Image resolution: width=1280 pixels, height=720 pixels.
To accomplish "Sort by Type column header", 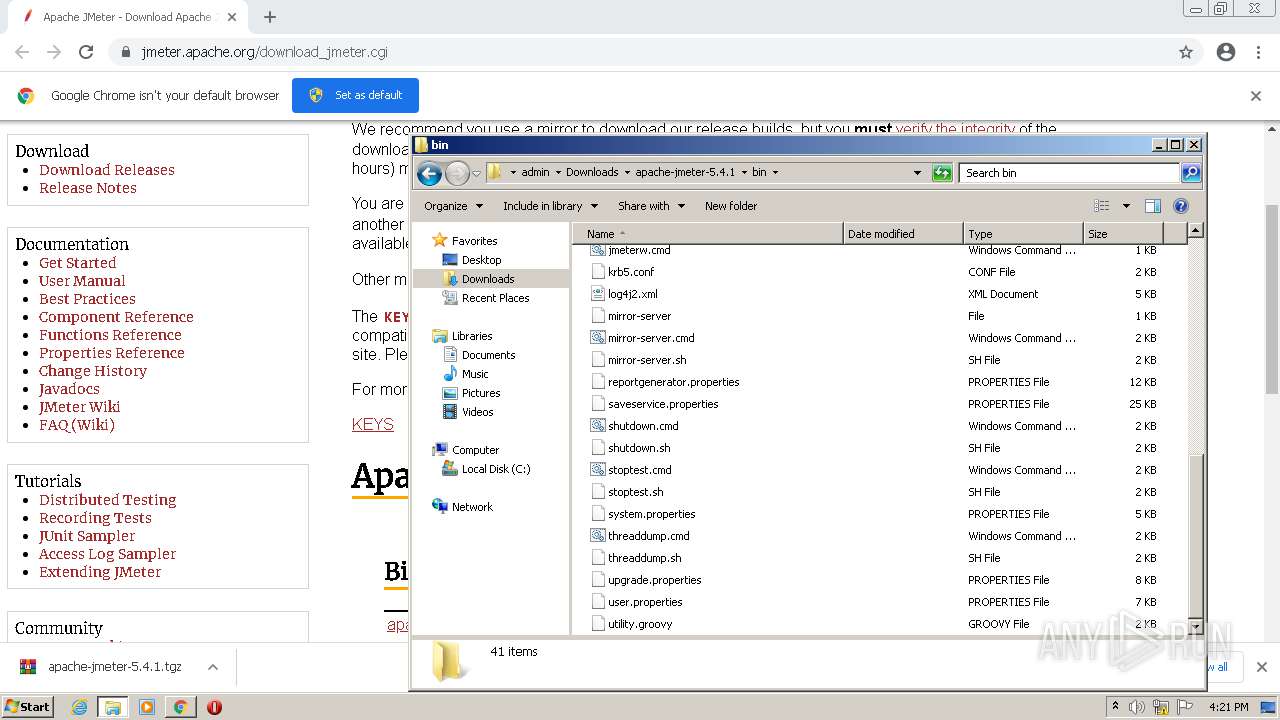I will point(1023,234).
